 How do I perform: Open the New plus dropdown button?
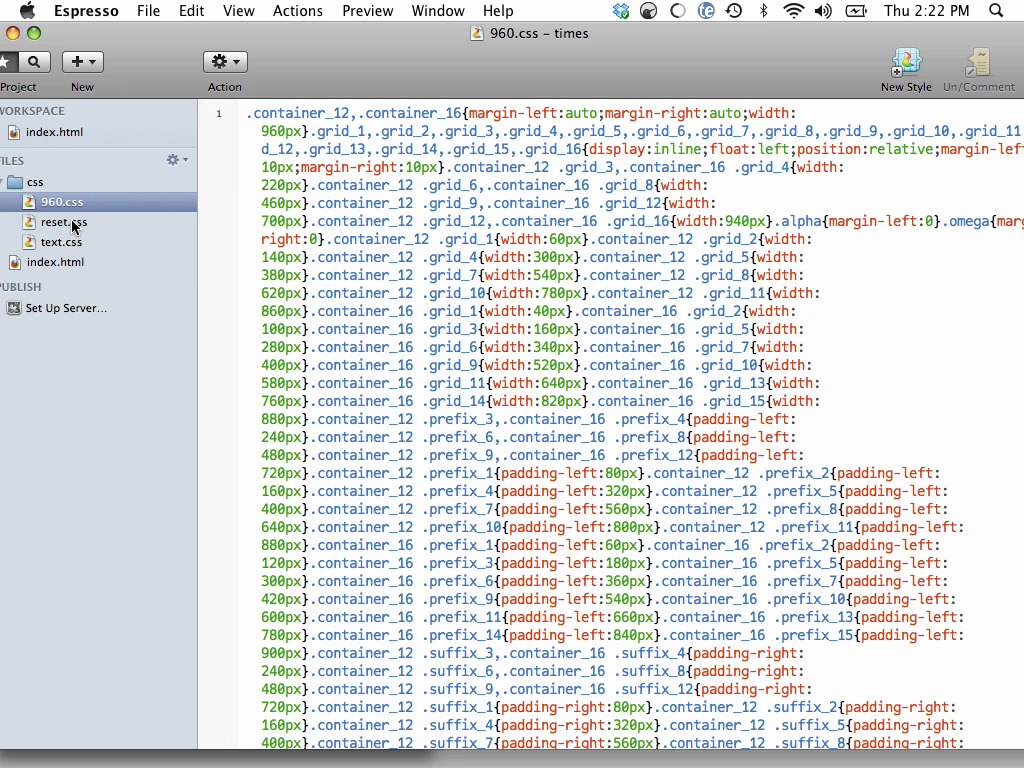tap(83, 62)
